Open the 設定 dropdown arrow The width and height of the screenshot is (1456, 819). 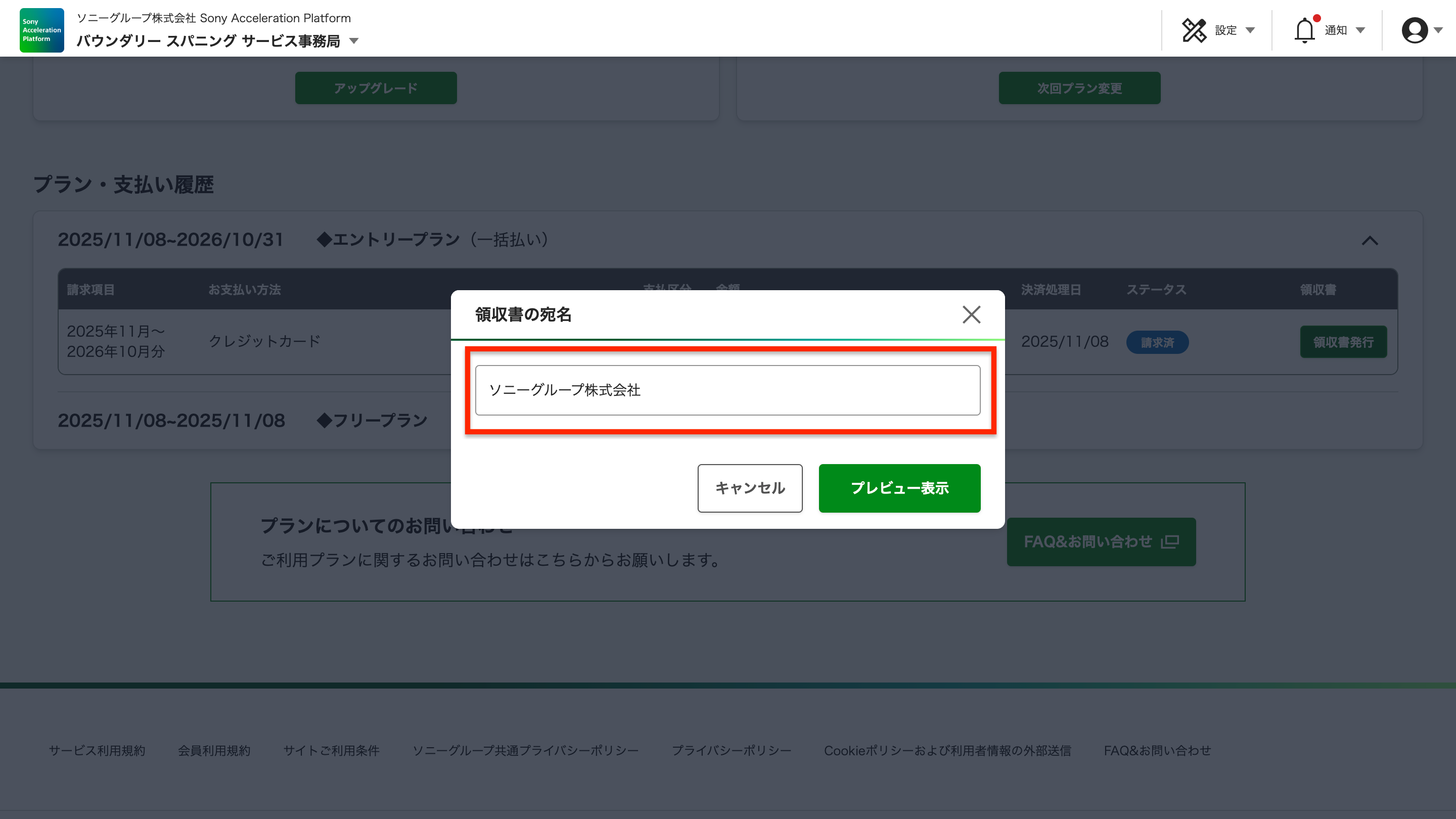[1250, 30]
